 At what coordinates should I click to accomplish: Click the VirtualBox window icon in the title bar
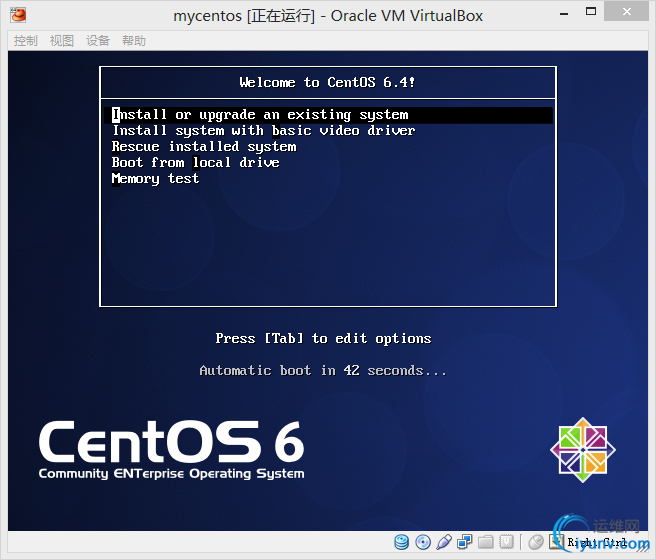(x=18, y=15)
